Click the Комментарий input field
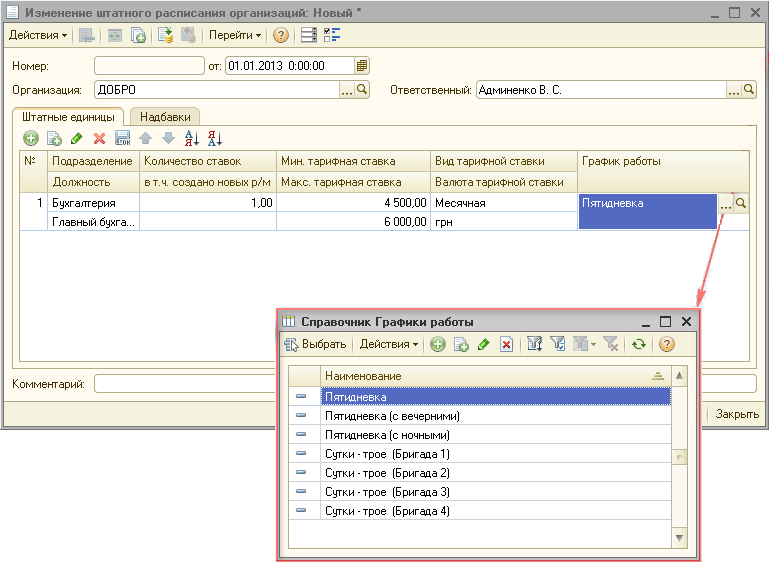 point(185,383)
